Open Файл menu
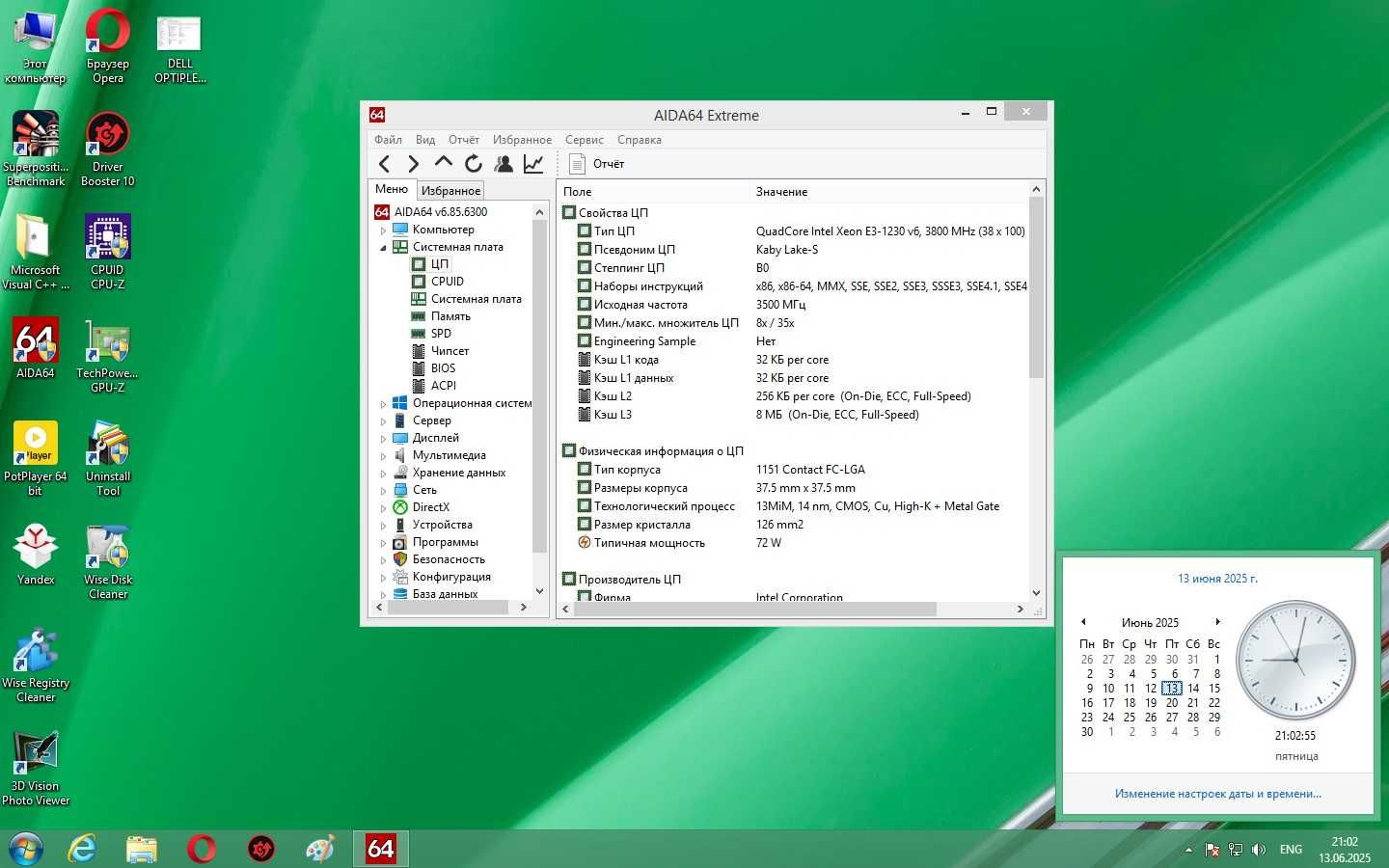 pos(388,140)
